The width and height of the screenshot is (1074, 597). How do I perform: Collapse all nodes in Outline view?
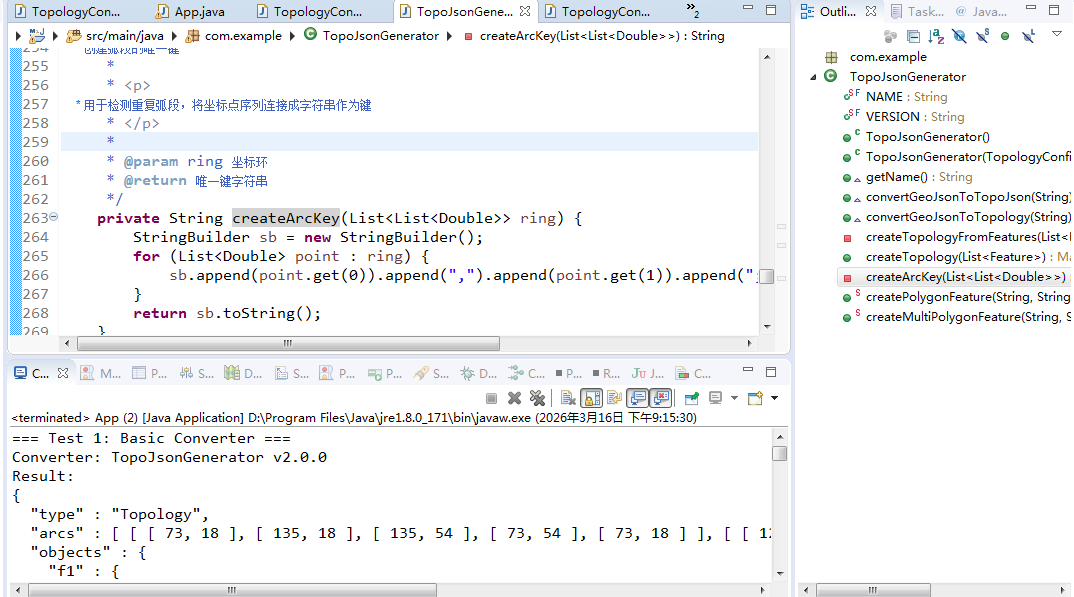913,36
